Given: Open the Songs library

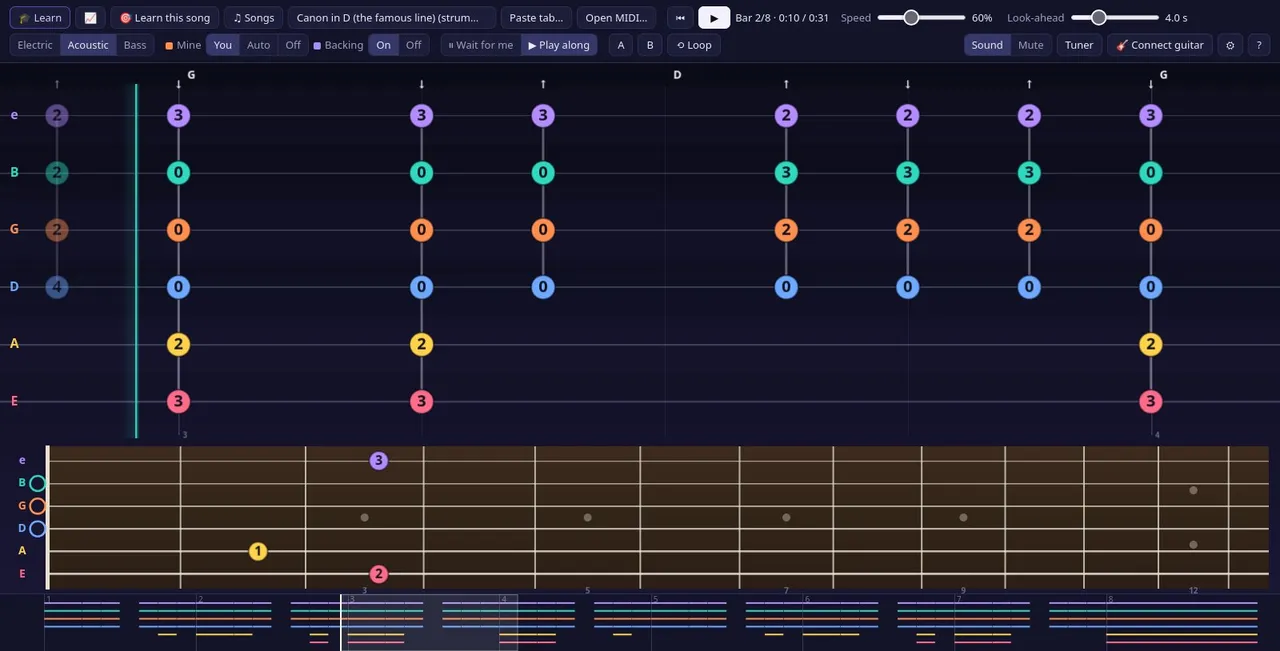Looking at the screenshot, I should tap(253, 18).
